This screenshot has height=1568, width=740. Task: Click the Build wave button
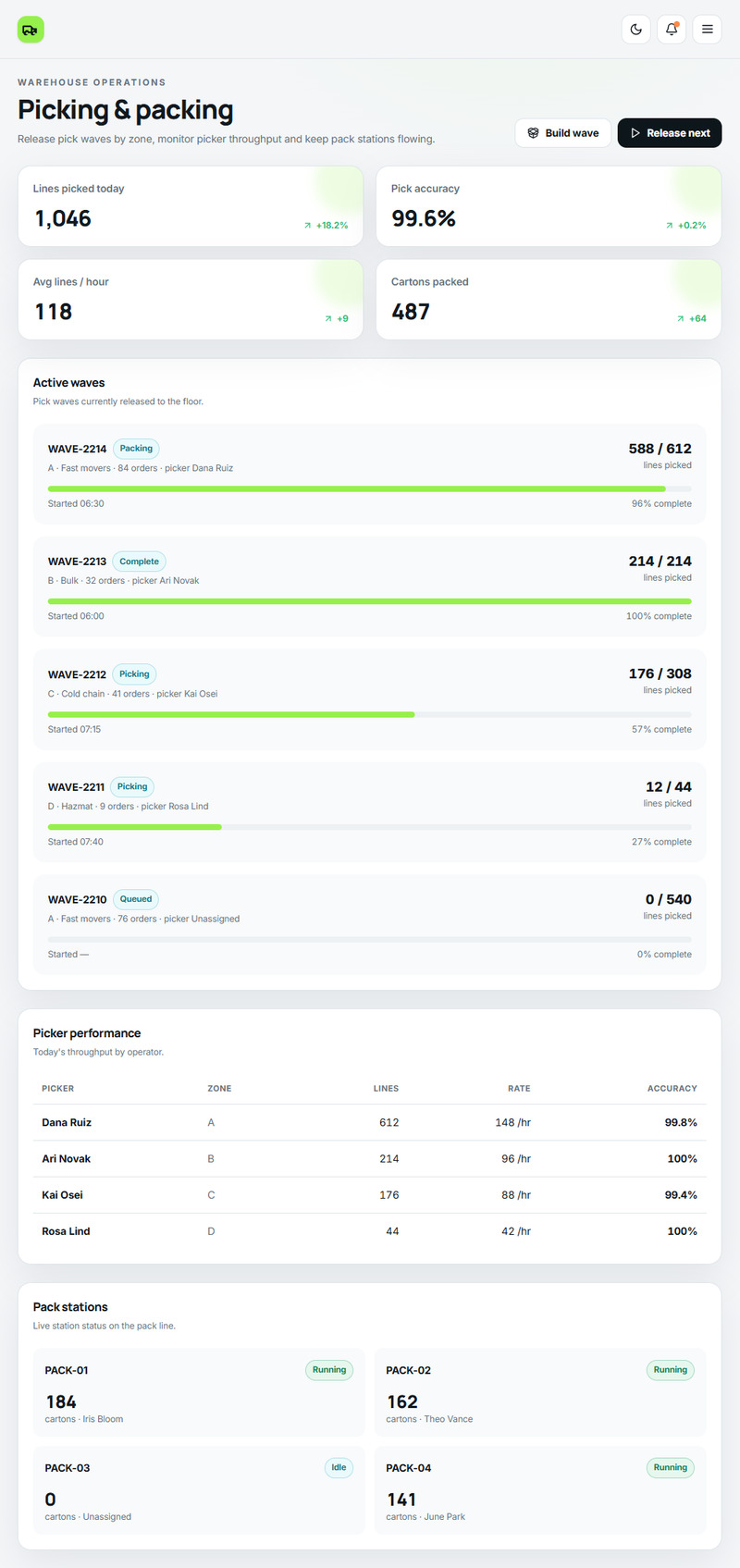click(x=562, y=133)
